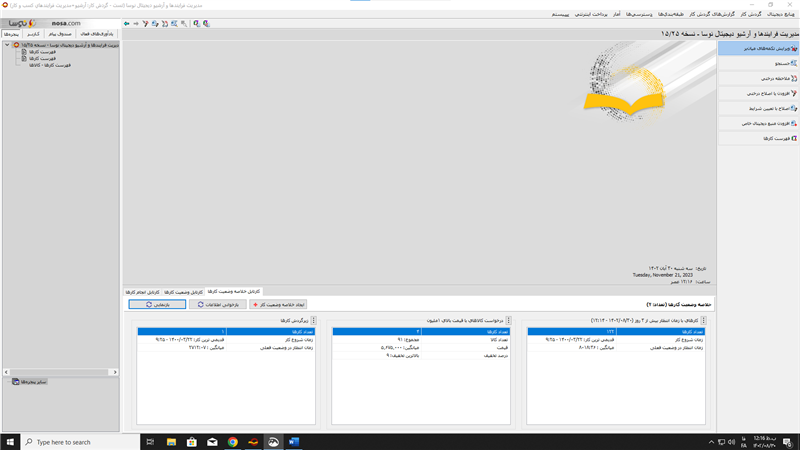Open options menu of the پیگردی کارها card

click(314, 321)
